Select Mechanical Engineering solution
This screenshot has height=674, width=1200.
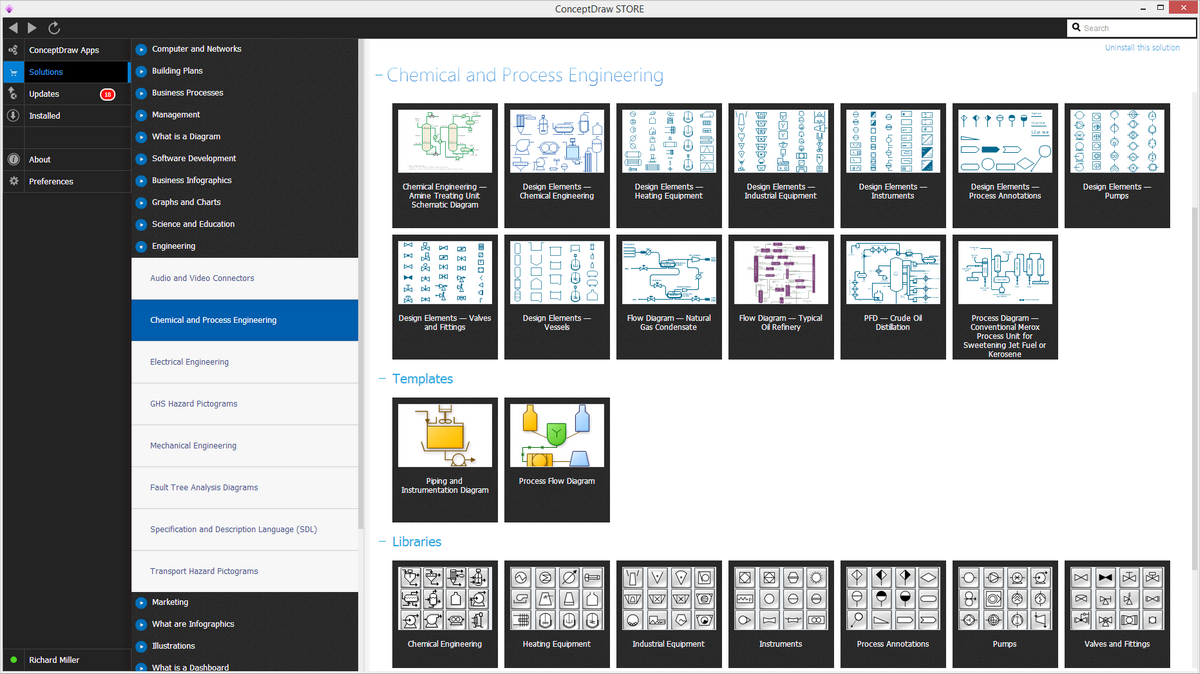(245, 446)
